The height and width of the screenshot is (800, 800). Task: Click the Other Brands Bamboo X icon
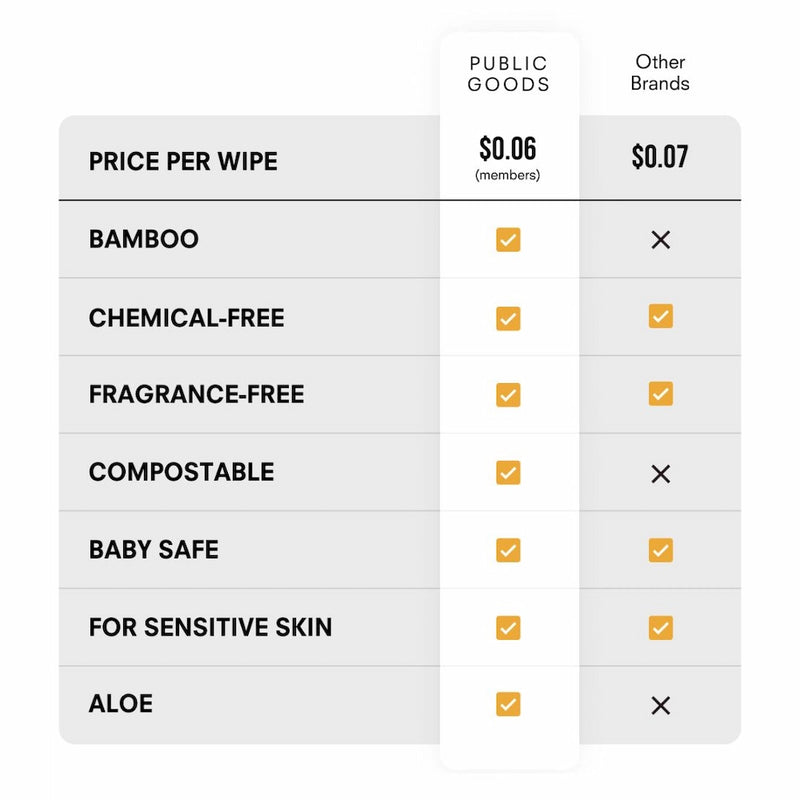click(660, 240)
